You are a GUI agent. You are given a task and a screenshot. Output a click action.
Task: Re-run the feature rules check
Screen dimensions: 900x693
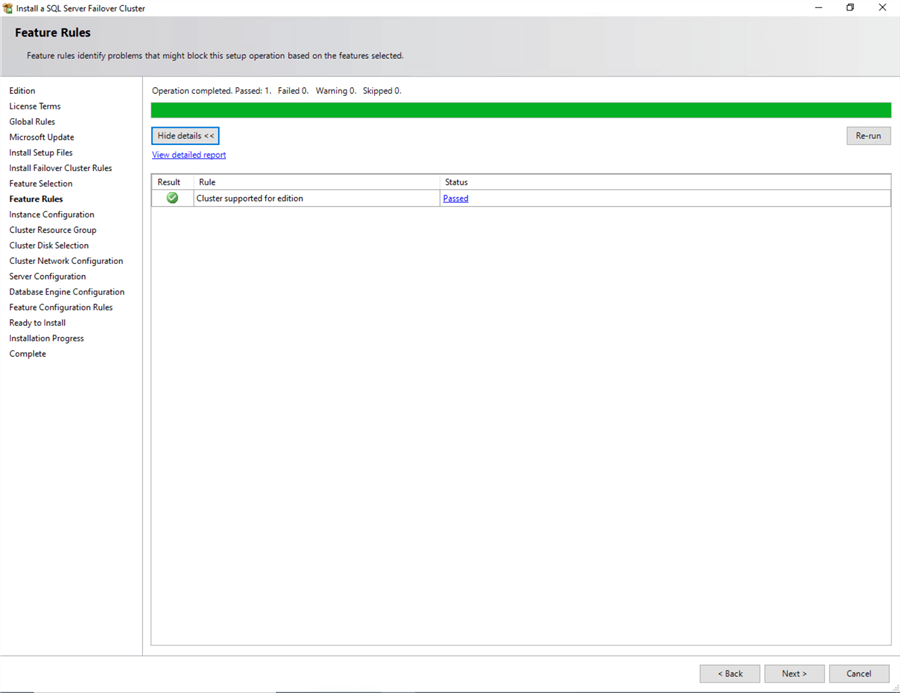pos(868,136)
